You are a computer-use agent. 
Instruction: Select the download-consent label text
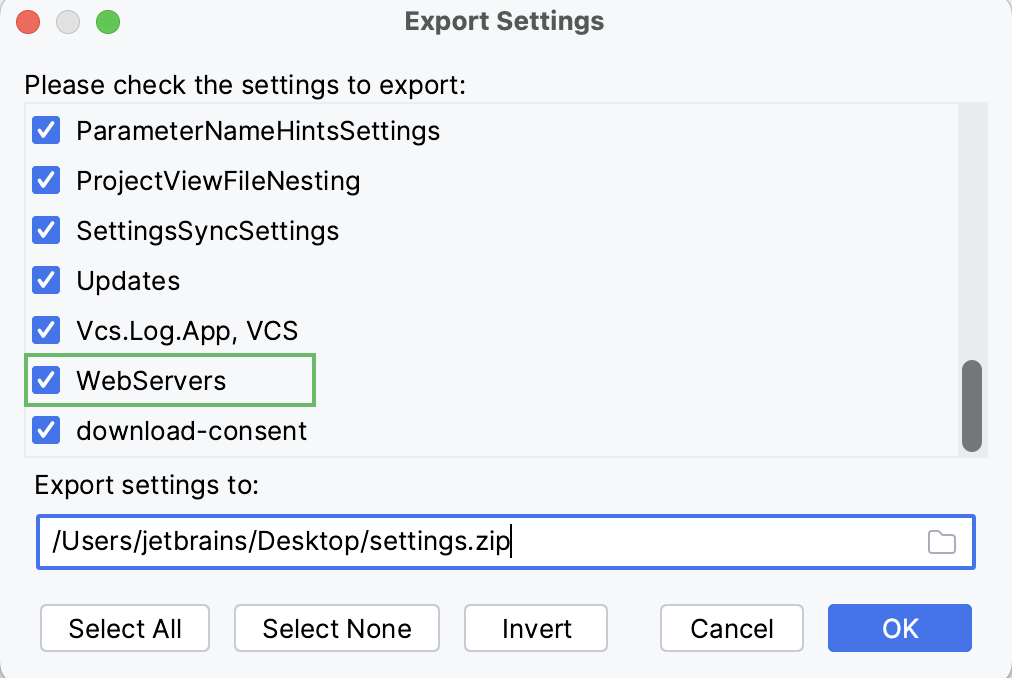(192, 431)
